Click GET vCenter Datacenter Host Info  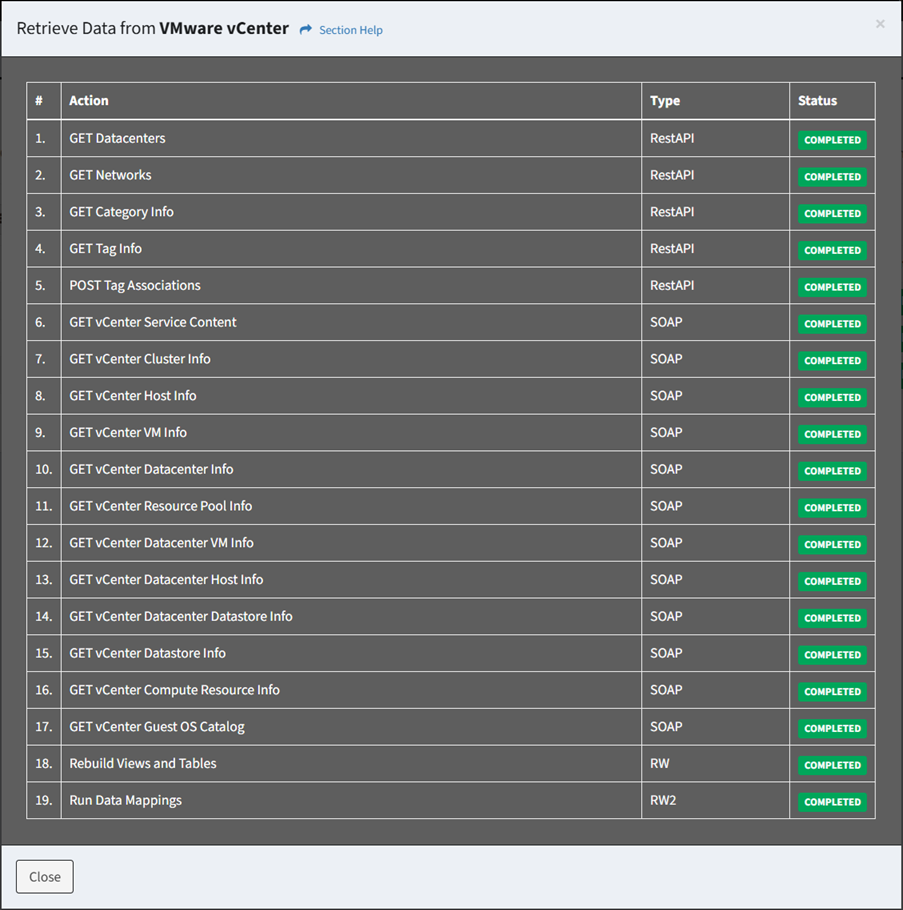(166, 579)
